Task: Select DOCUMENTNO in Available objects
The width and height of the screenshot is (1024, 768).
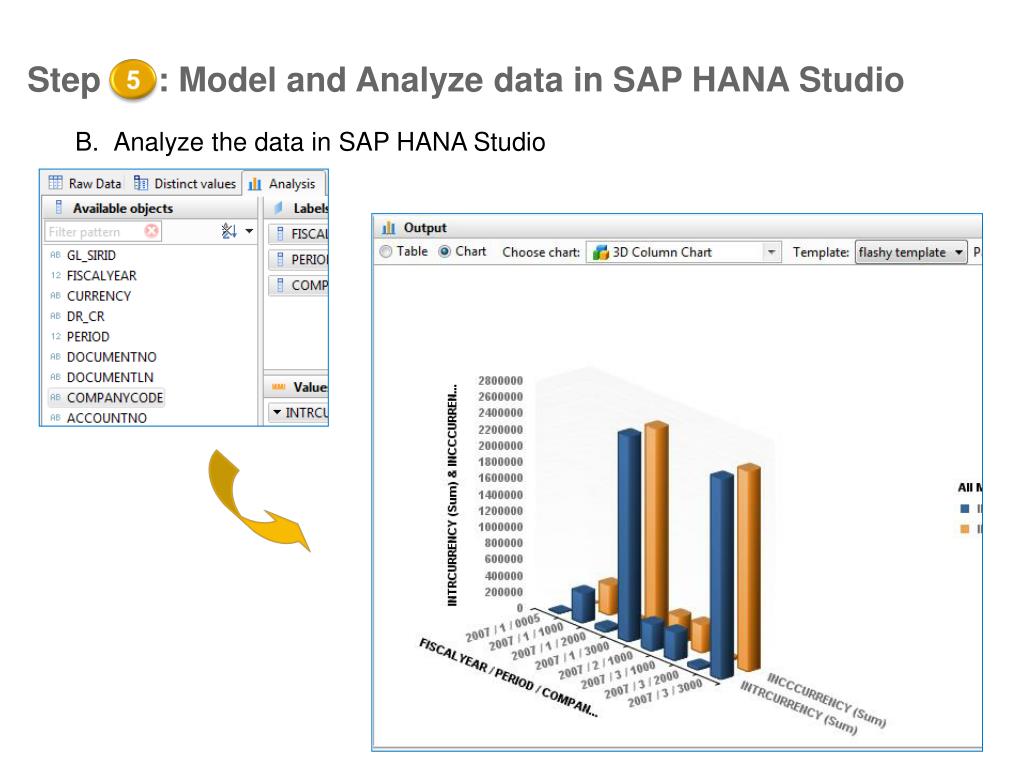Action: click(111, 357)
